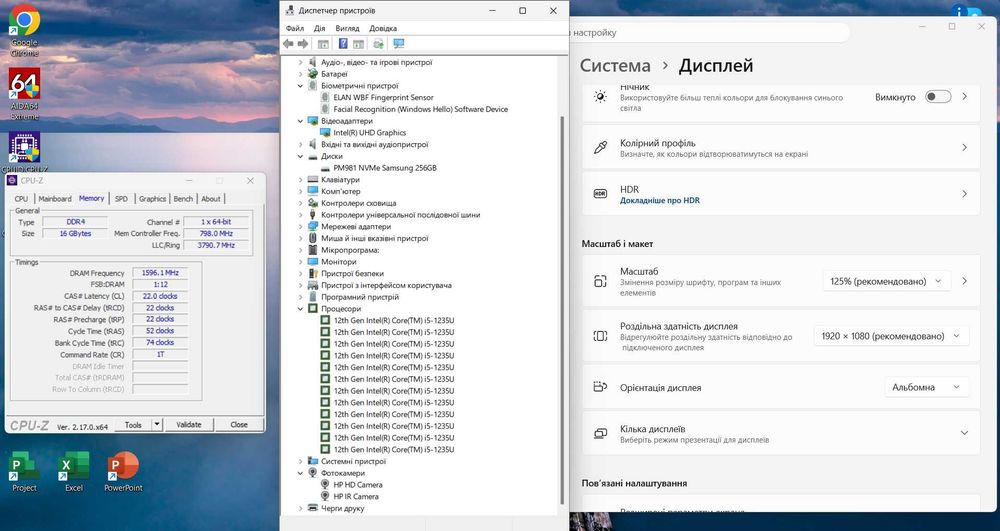1000x531 pixels.
Task: Collapse the Відеоадаптери node
Action: click(x=300, y=121)
